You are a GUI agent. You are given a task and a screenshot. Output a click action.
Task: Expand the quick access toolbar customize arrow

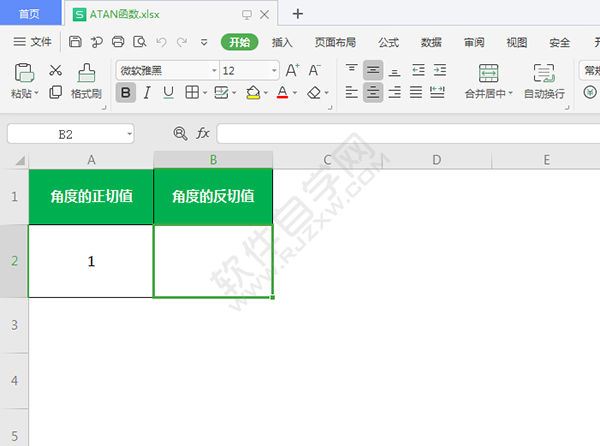click(204, 42)
